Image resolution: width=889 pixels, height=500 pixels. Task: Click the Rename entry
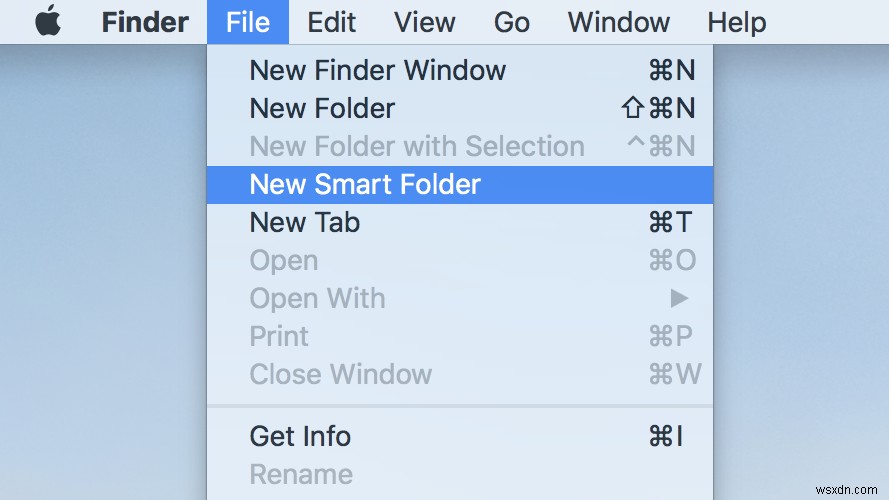[x=300, y=474]
